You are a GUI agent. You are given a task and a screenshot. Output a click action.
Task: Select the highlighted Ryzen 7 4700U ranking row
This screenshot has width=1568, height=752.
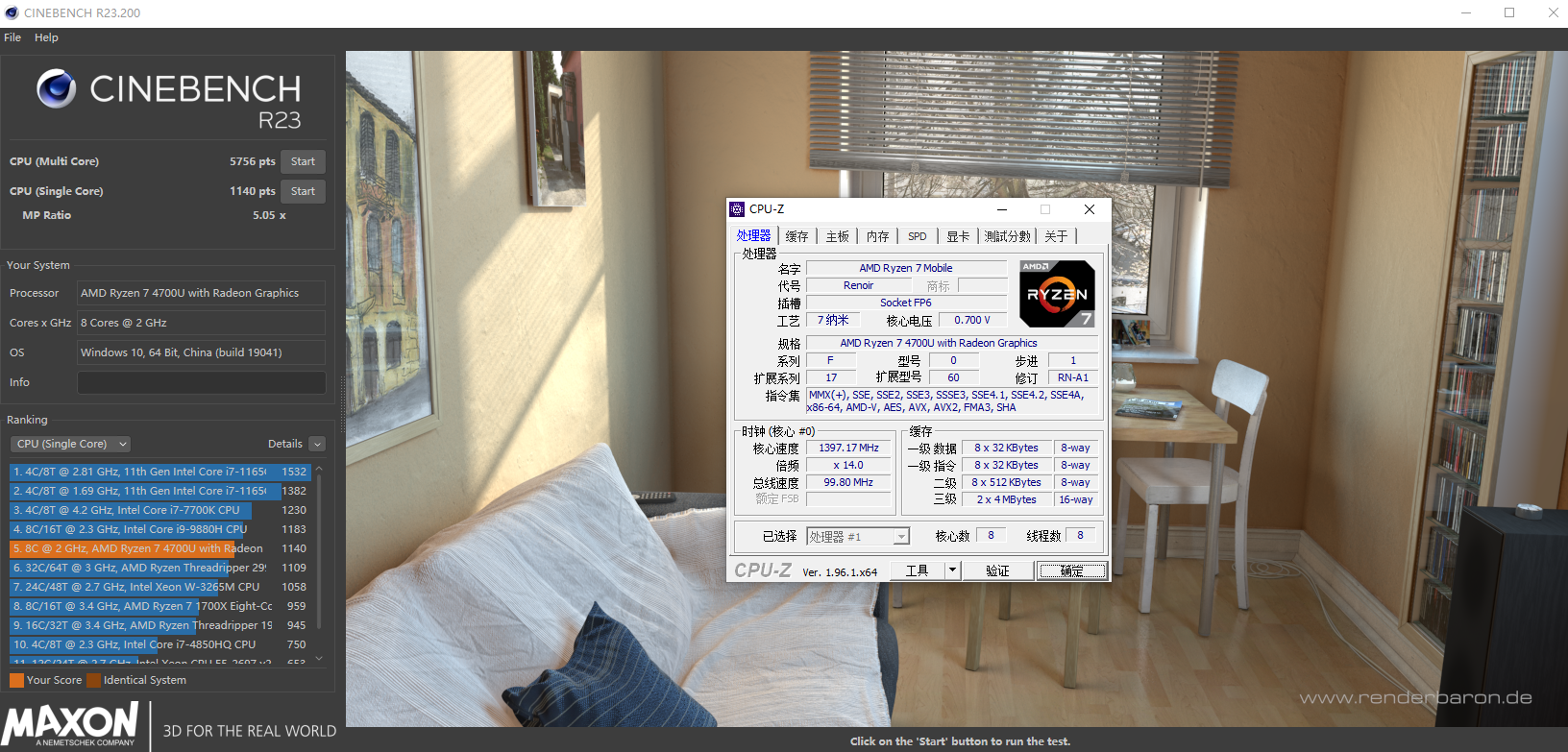pos(159,548)
